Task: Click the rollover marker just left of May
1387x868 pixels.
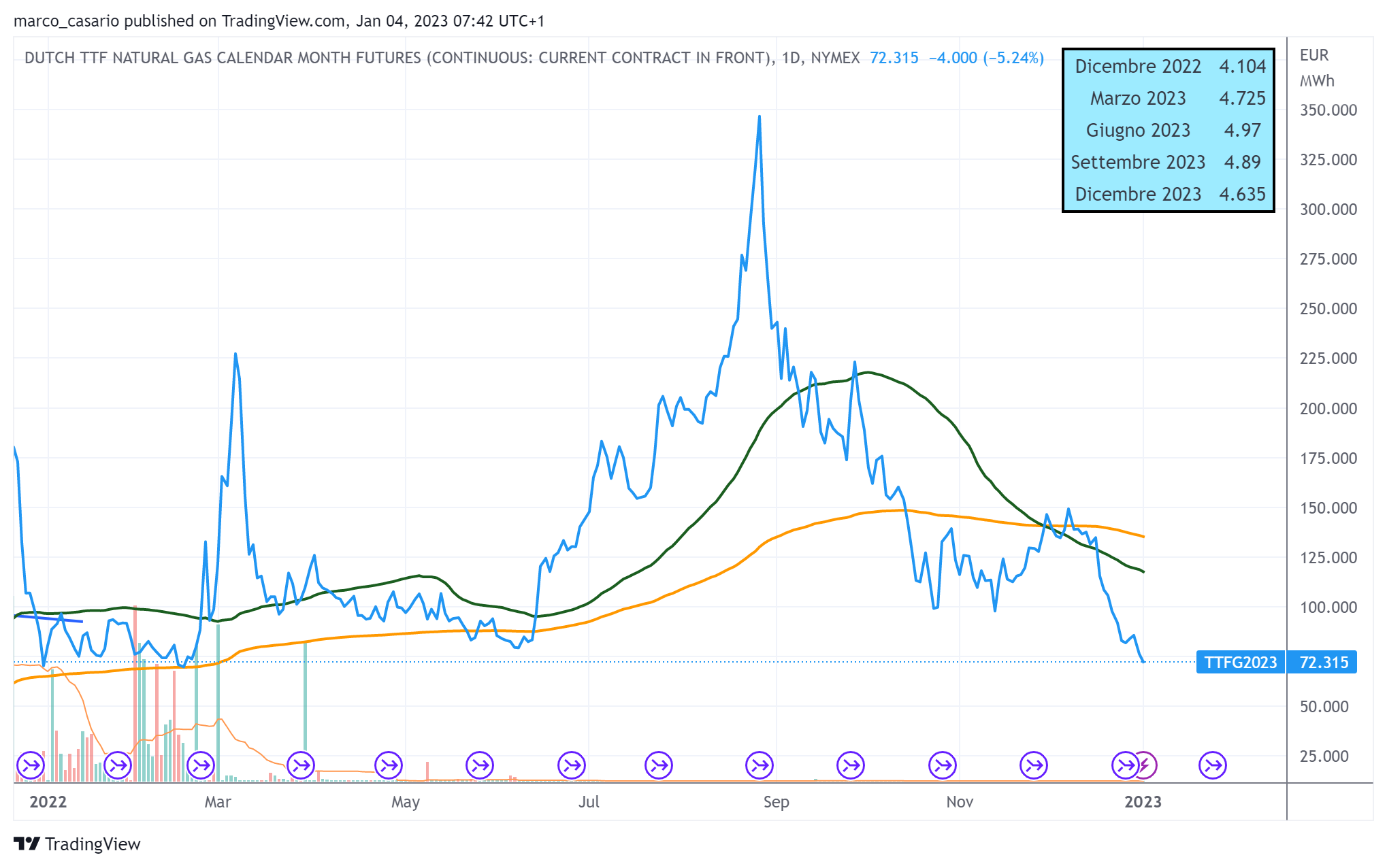Action: tap(389, 765)
